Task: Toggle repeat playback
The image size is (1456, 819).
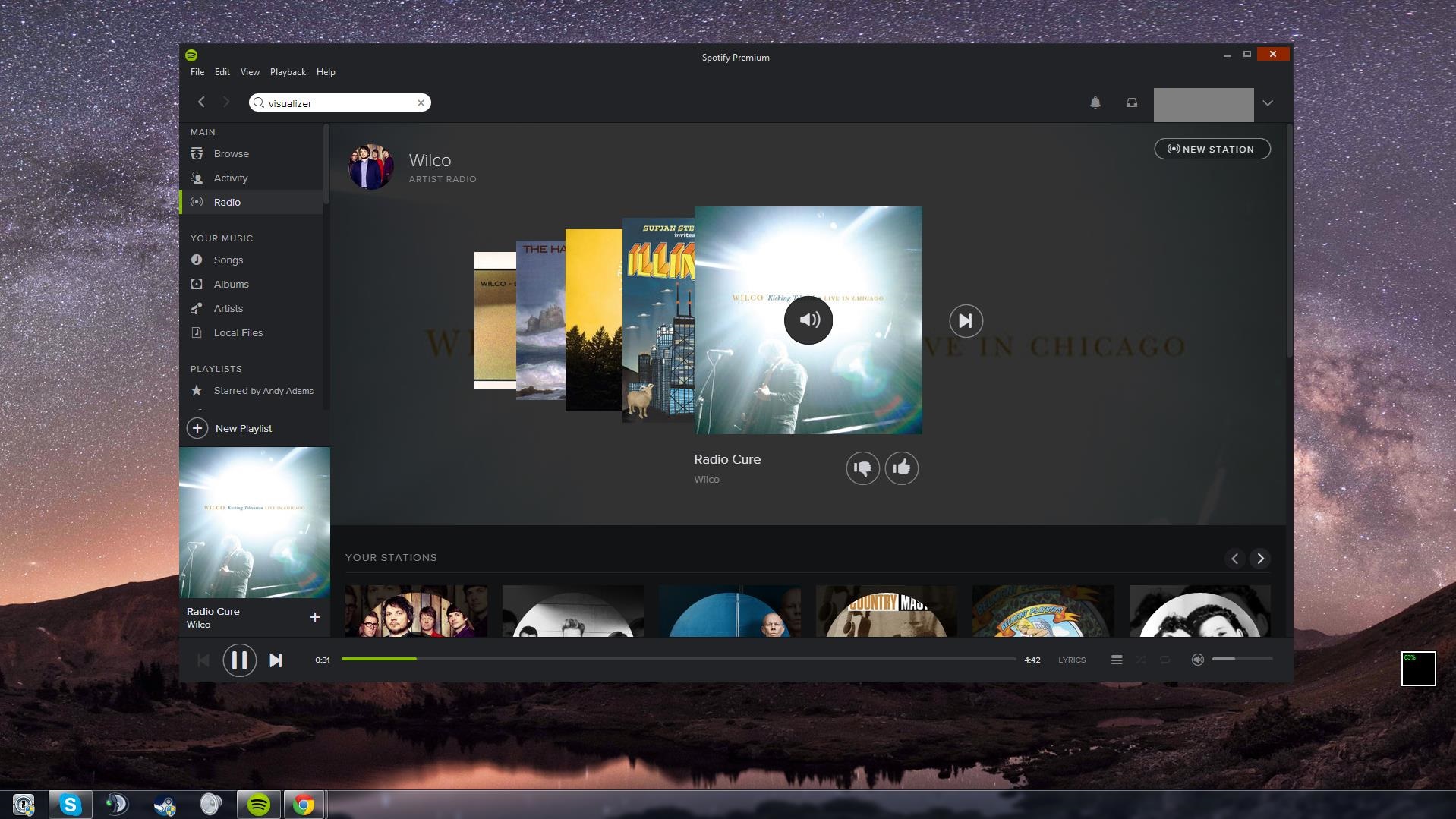Action: point(1164,660)
